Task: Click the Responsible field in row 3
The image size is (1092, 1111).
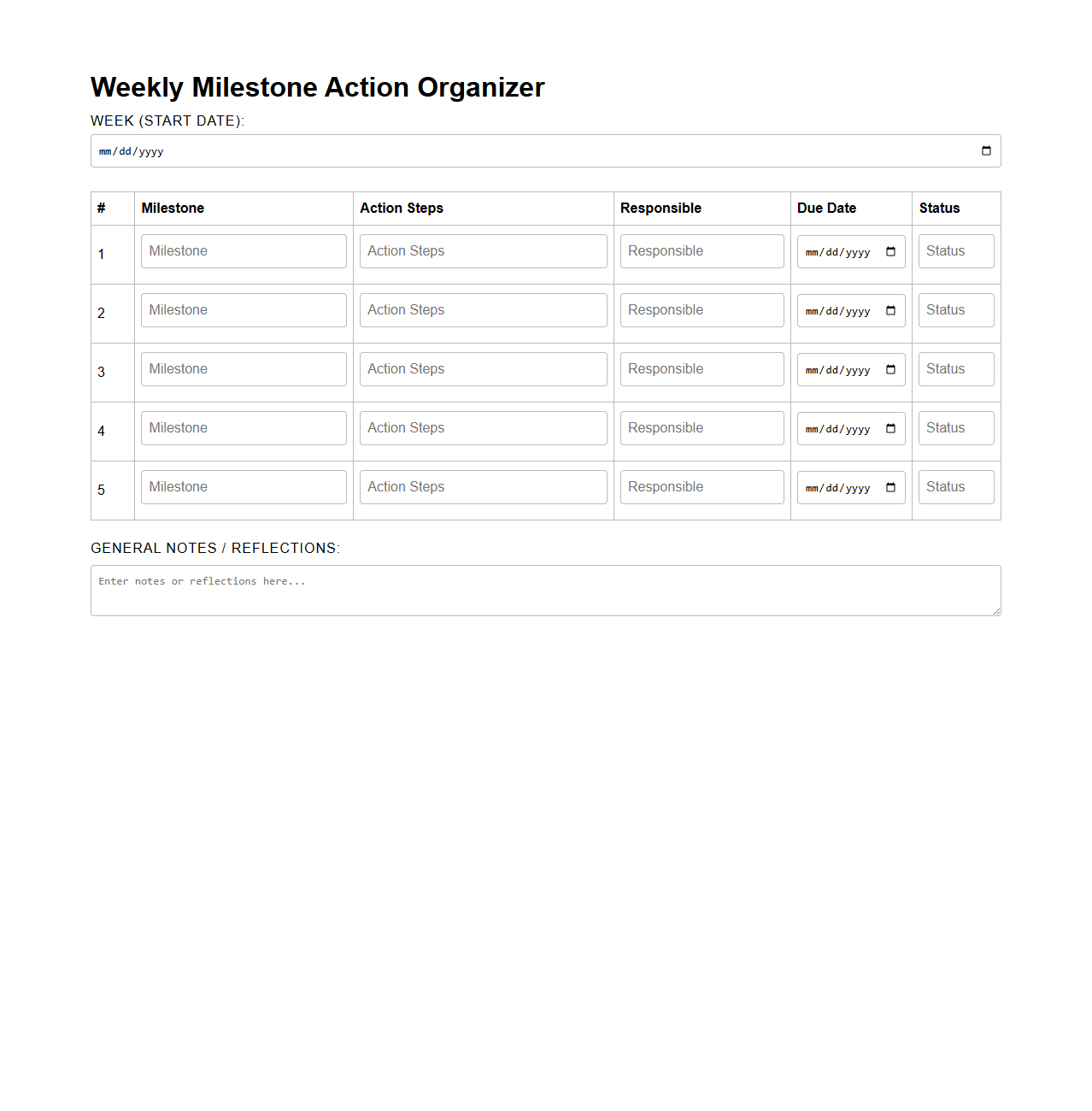Action: tap(702, 368)
